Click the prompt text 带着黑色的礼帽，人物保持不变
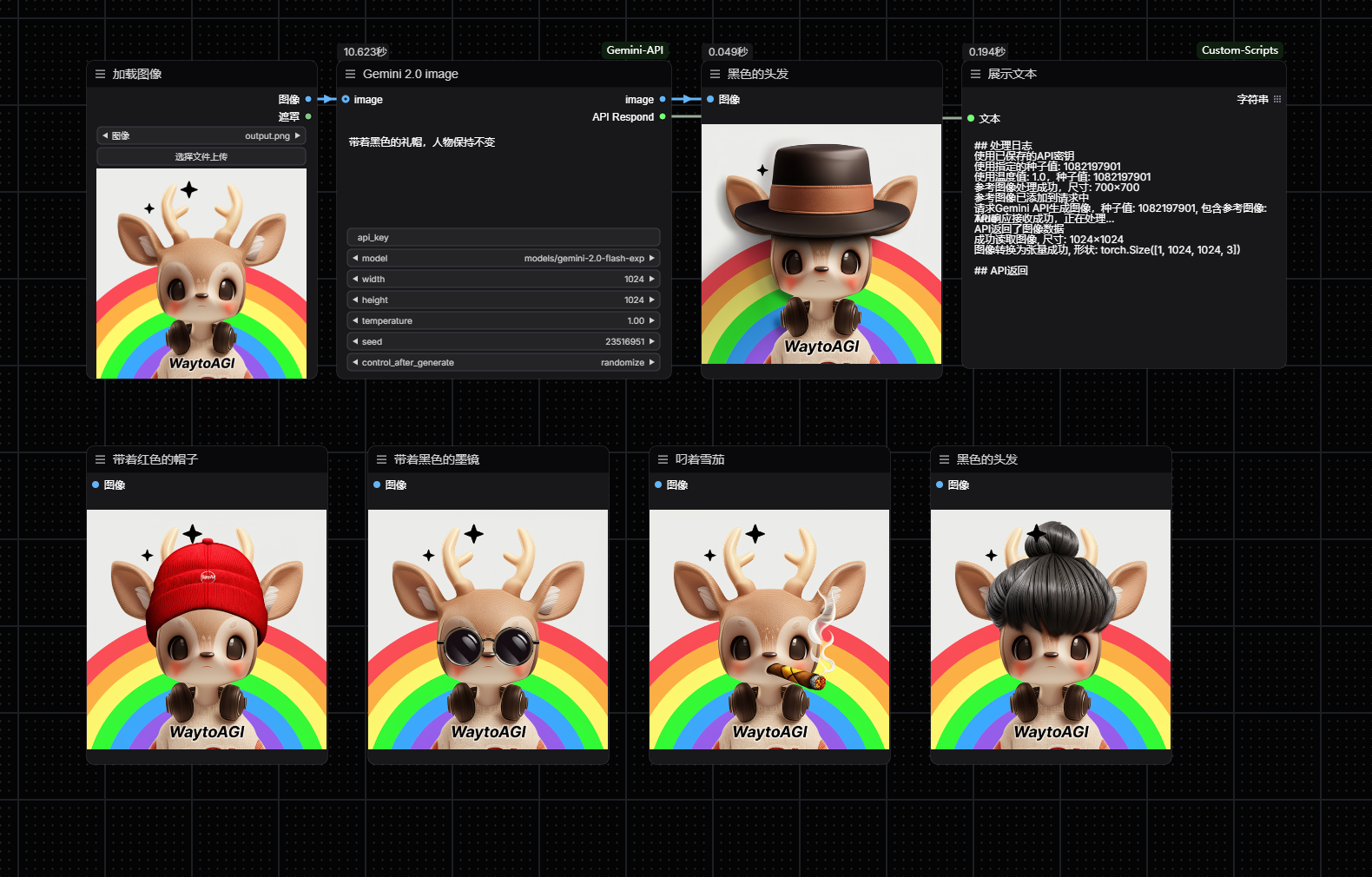Screen dimensions: 1372x877 click(x=422, y=142)
